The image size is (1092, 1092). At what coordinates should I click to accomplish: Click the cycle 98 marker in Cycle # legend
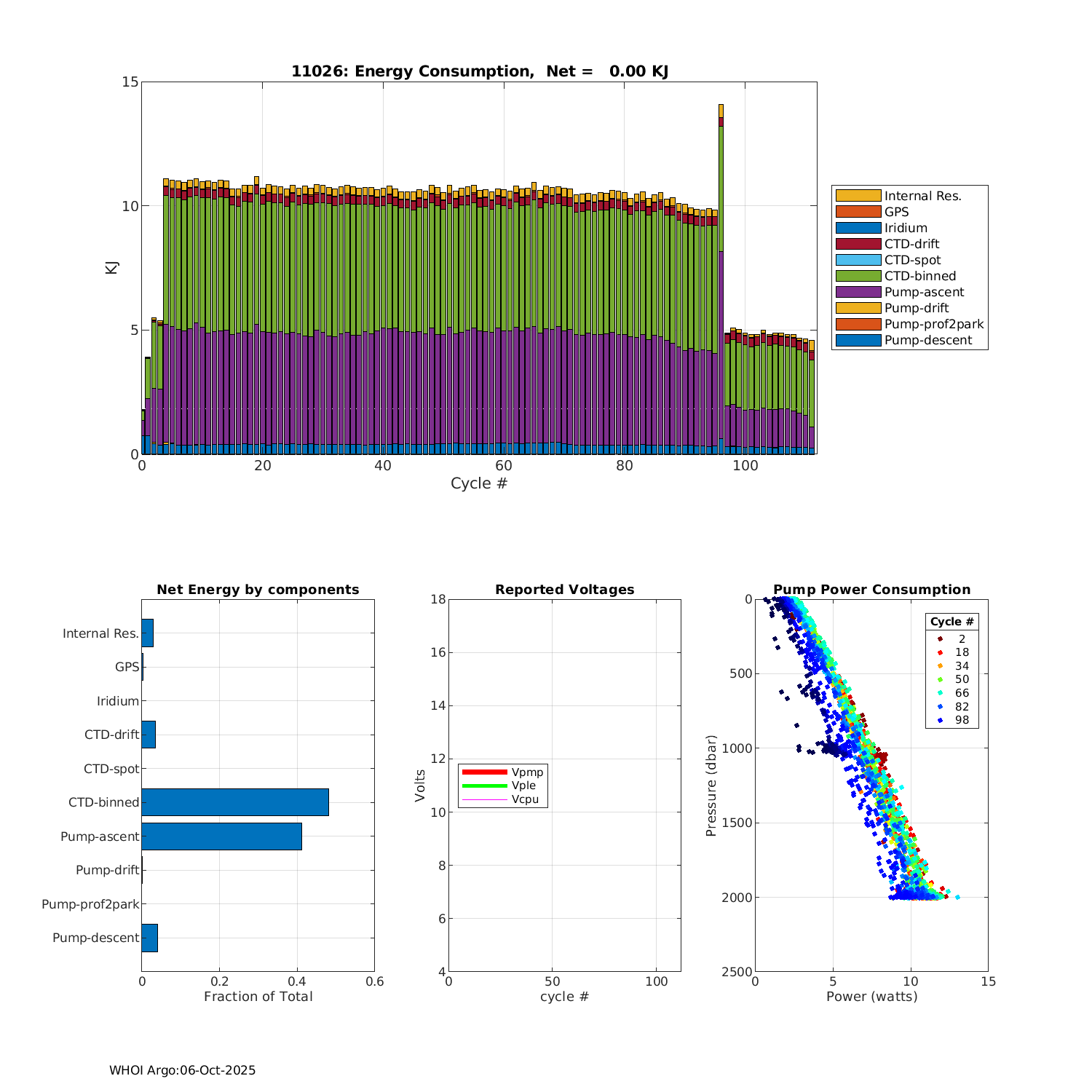click(940, 720)
